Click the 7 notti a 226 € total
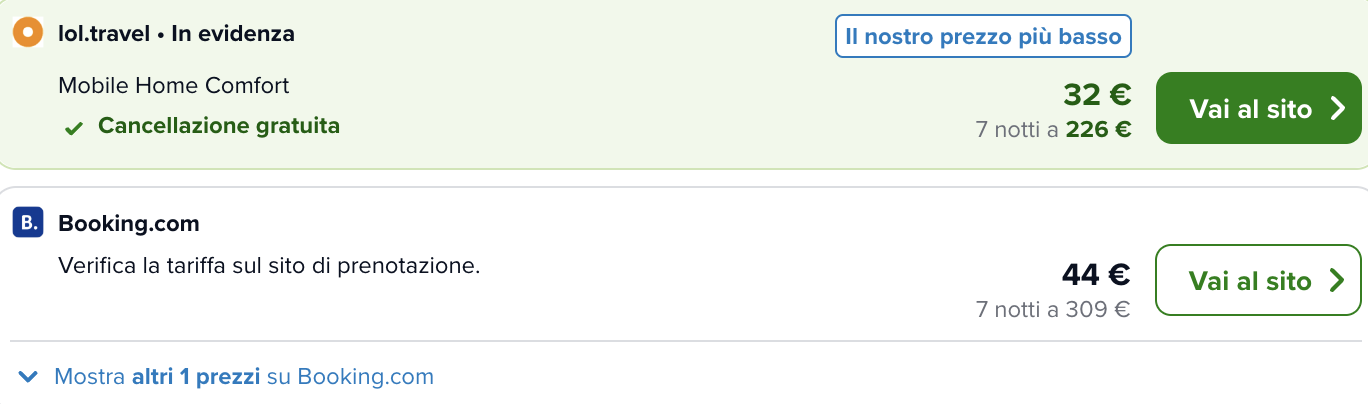 (1054, 129)
